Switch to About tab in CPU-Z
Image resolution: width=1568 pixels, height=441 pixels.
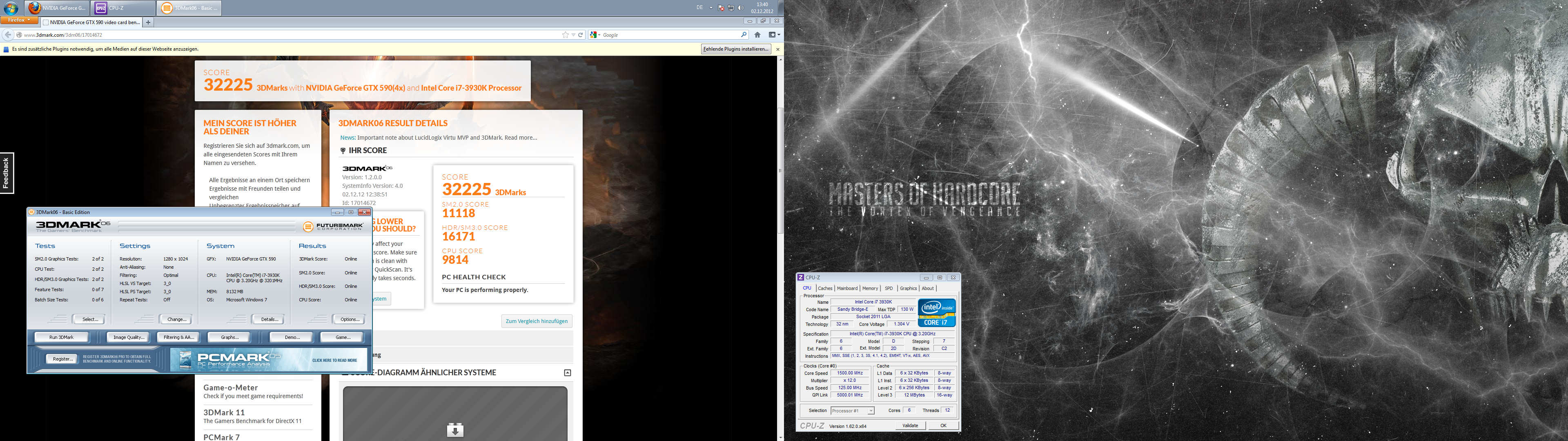(x=928, y=288)
